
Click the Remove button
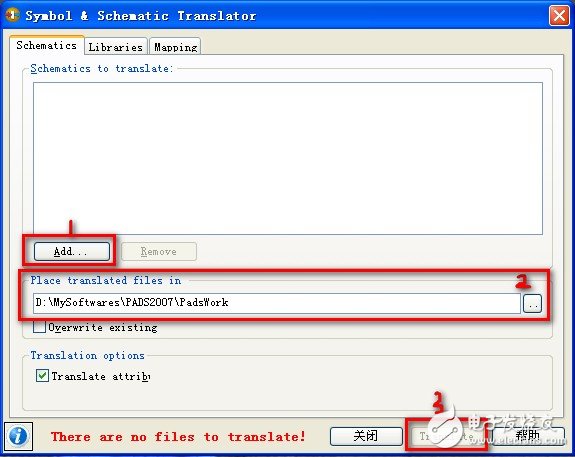(159, 252)
